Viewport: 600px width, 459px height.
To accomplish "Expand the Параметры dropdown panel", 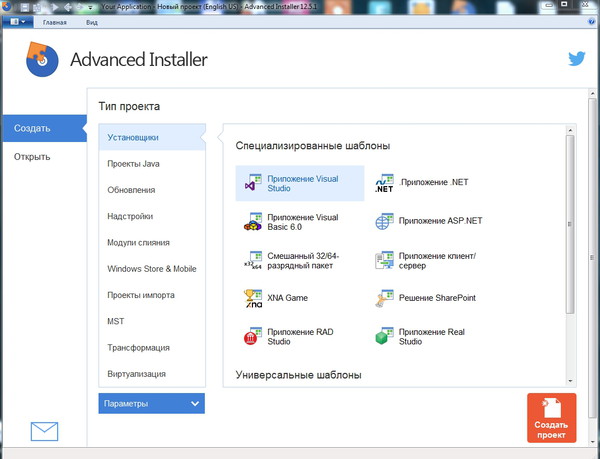I will click(152, 404).
